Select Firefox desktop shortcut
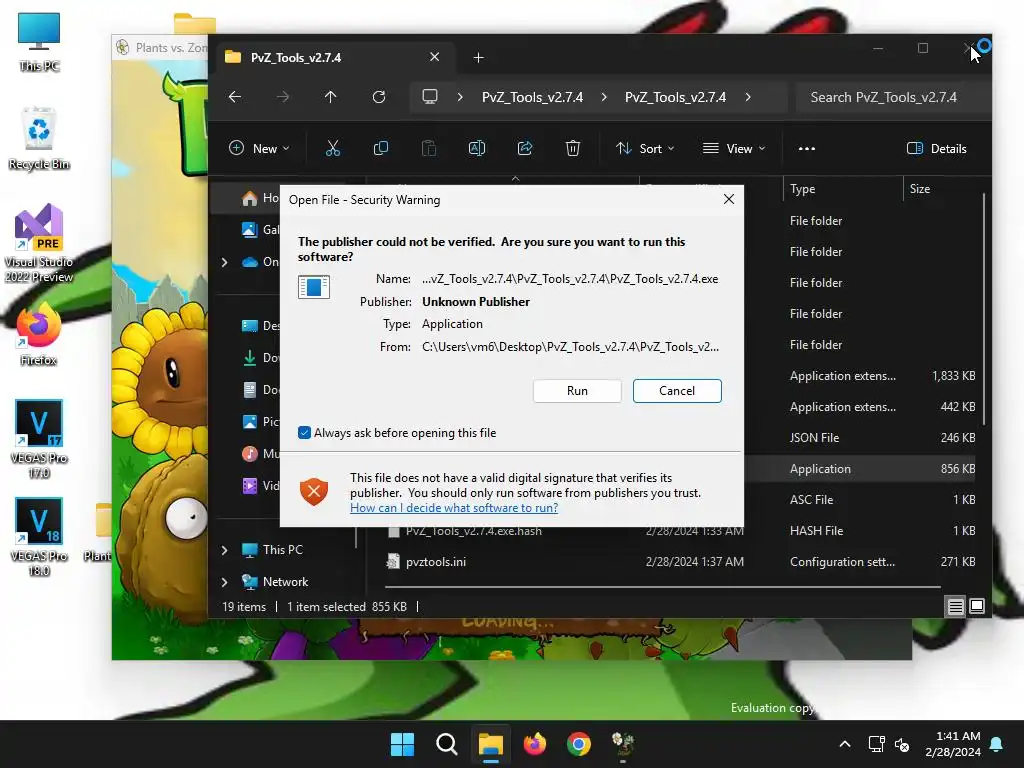Screen dimensions: 1024x768 pyautogui.click(x=39, y=333)
